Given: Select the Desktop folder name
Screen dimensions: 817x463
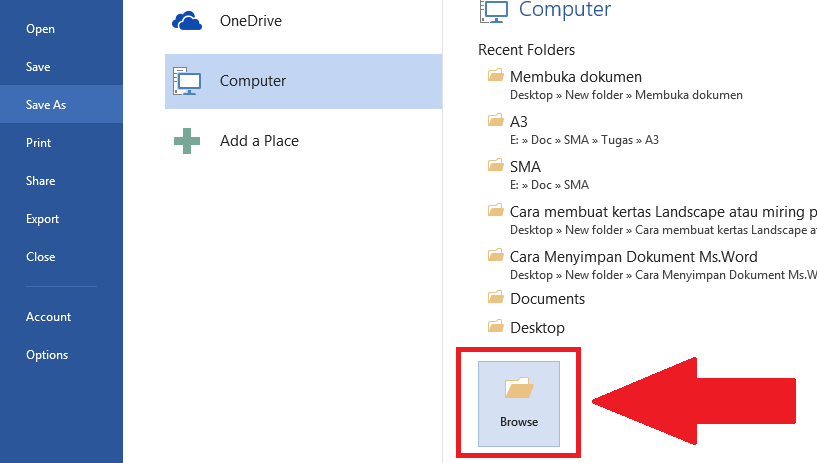Looking at the screenshot, I should tap(537, 328).
